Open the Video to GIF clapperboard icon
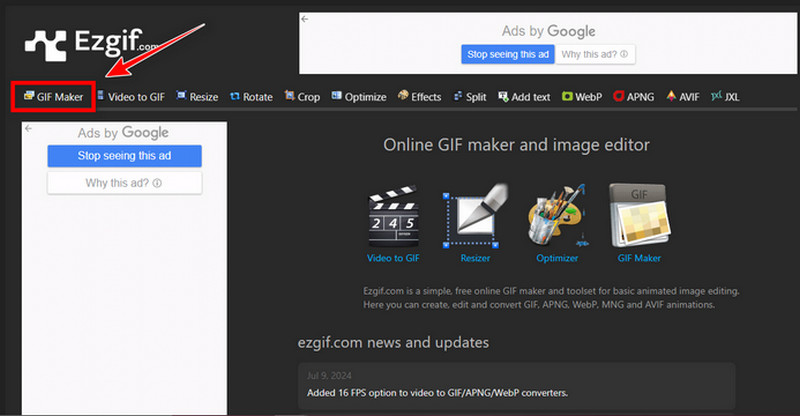Screen dimensions: 800x416 393,214
